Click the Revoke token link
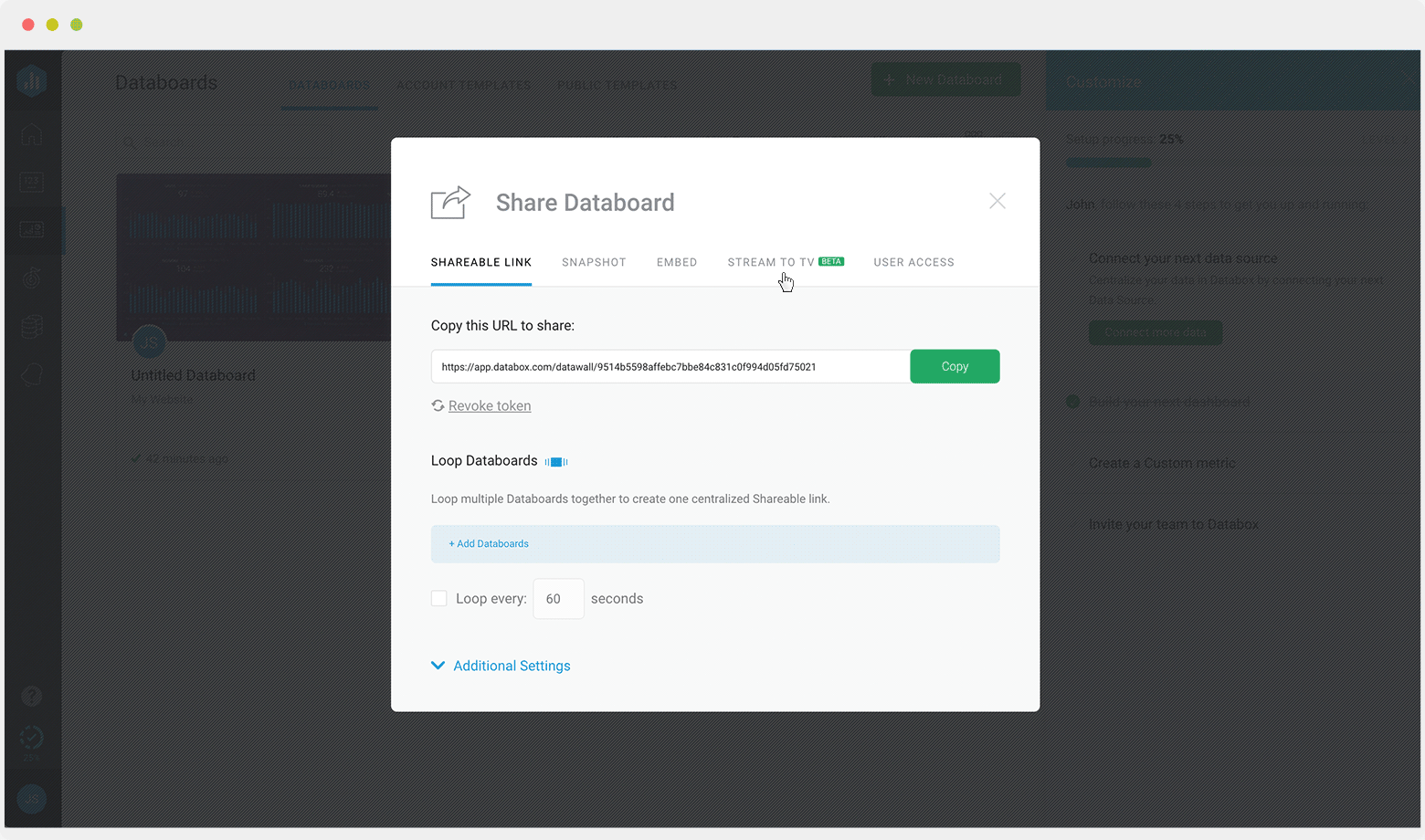This screenshot has width=1425, height=840. tap(490, 405)
